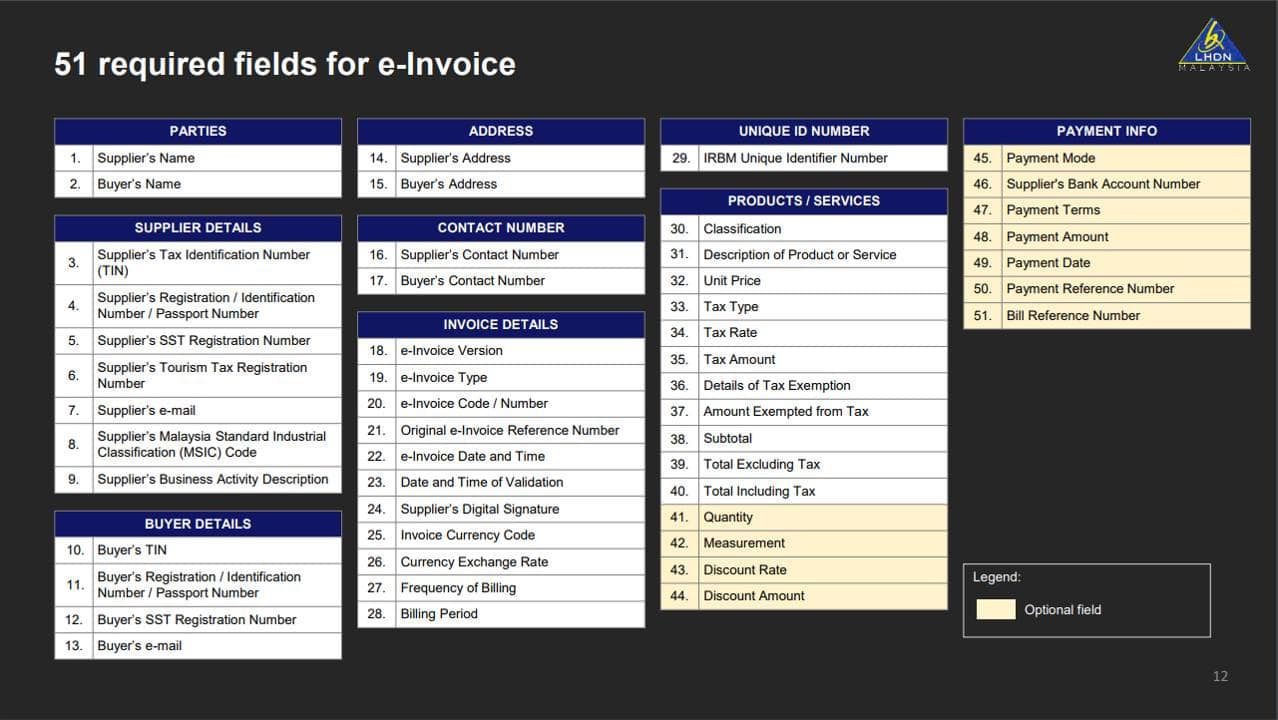Click the 'e-Invoice Code / Number' cell
The width and height of the screenshot is (1278, 720).
(520, 404)
